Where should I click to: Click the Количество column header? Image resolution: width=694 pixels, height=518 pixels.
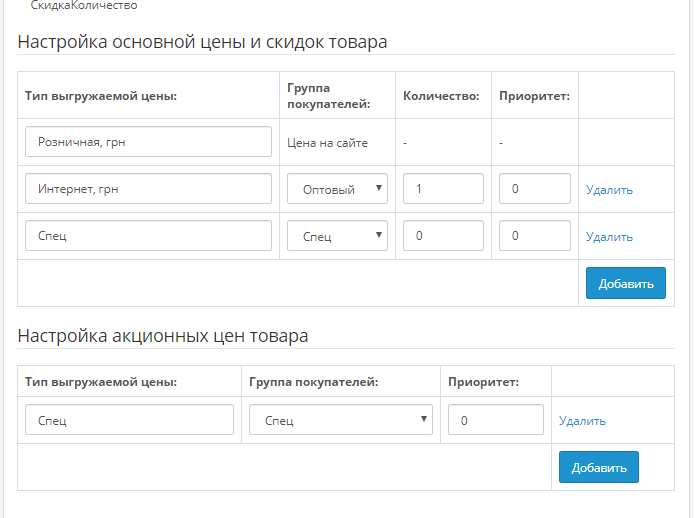click(441, 96)
